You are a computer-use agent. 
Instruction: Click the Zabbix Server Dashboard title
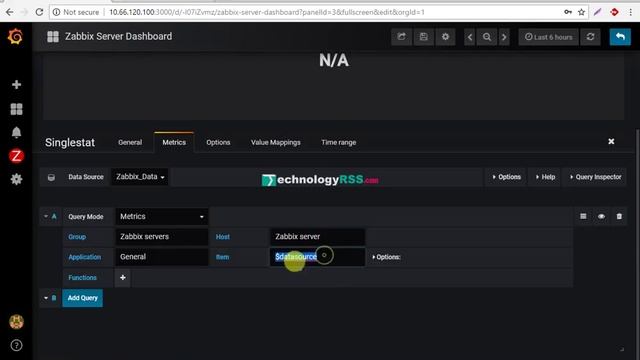(x=118, y=36)
